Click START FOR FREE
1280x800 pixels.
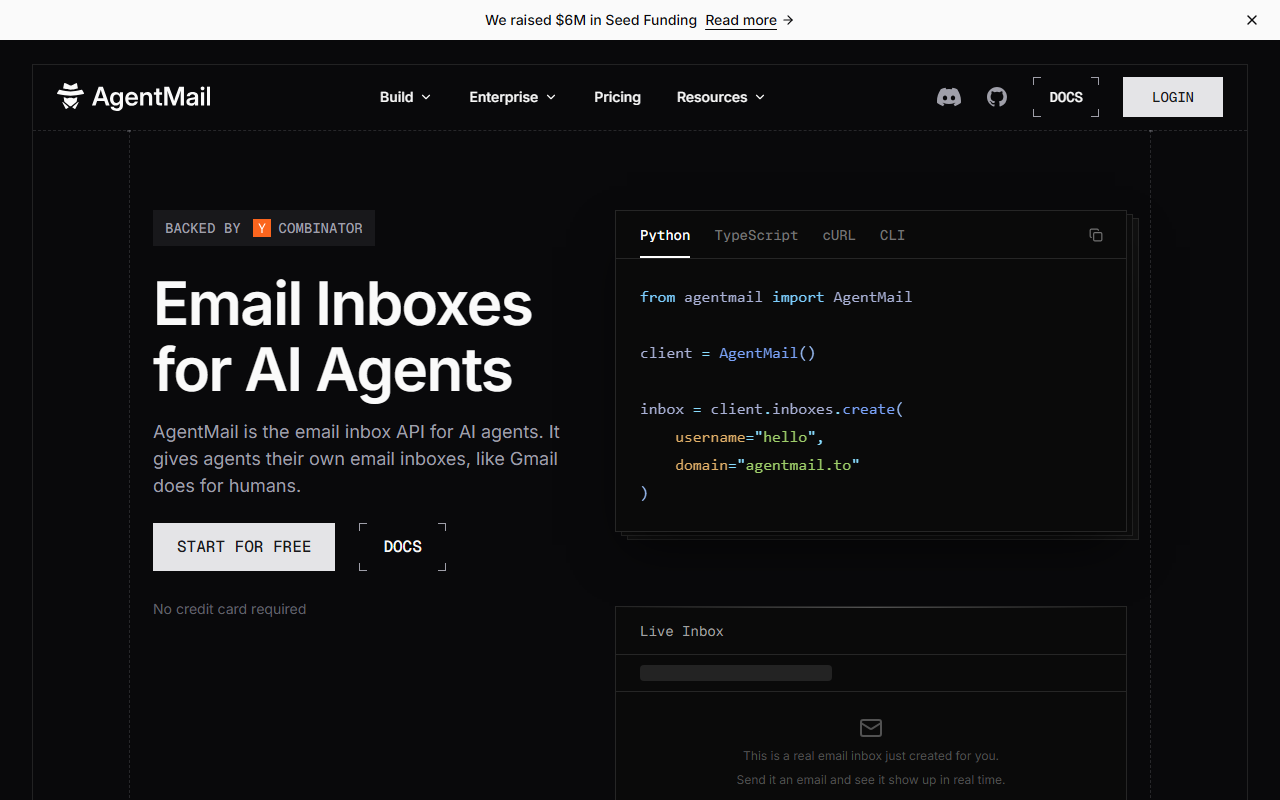coord(244,547)
